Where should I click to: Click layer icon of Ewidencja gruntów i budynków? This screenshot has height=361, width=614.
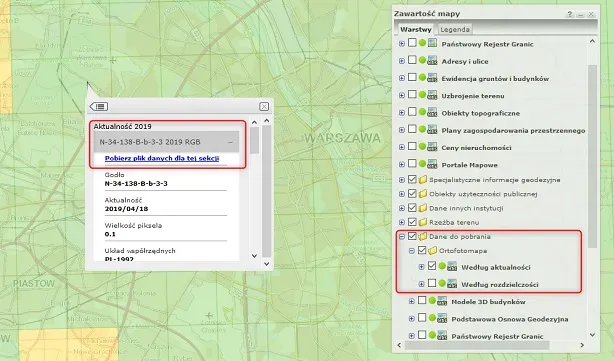point(432,78)
